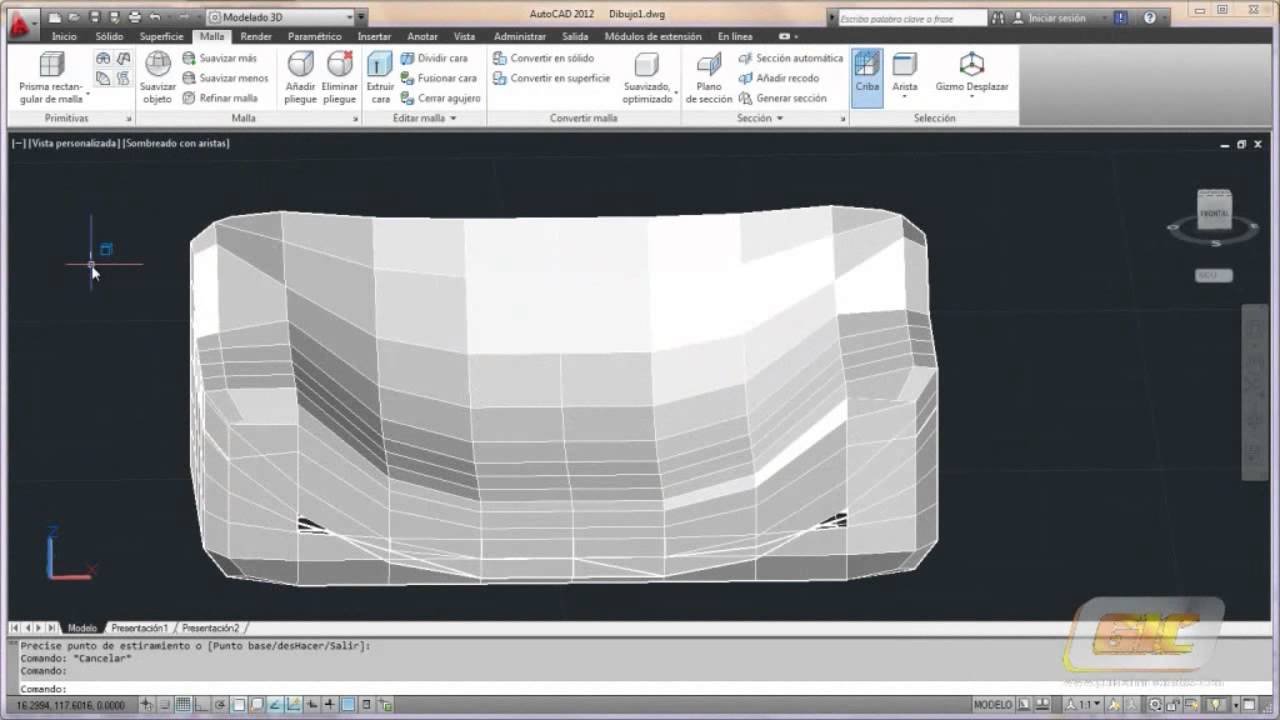Screen dimensions: 1280x720
Task: Switch to the Render ribbon tab
Action: tap(256, 36)
